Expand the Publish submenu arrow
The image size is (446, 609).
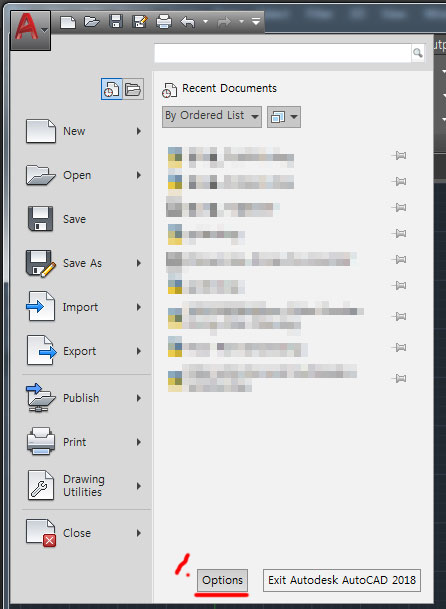pos(139,398)
